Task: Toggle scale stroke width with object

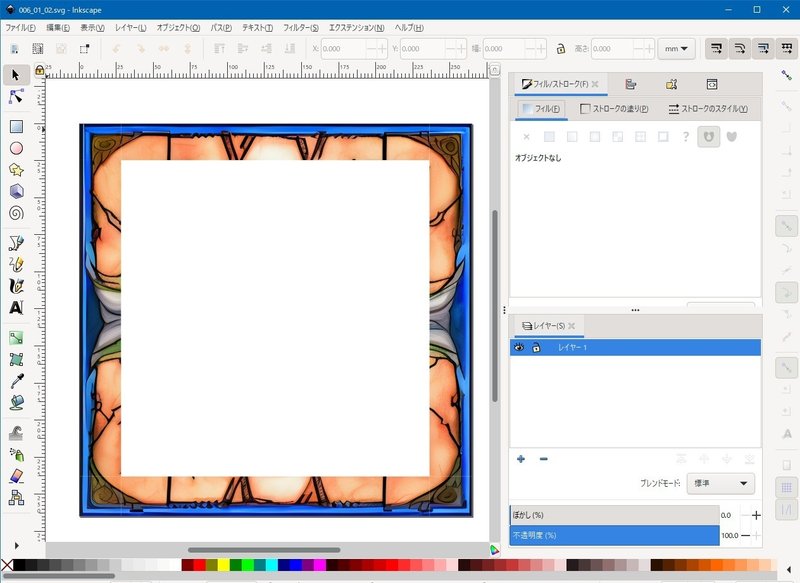Action: [716, 49]
